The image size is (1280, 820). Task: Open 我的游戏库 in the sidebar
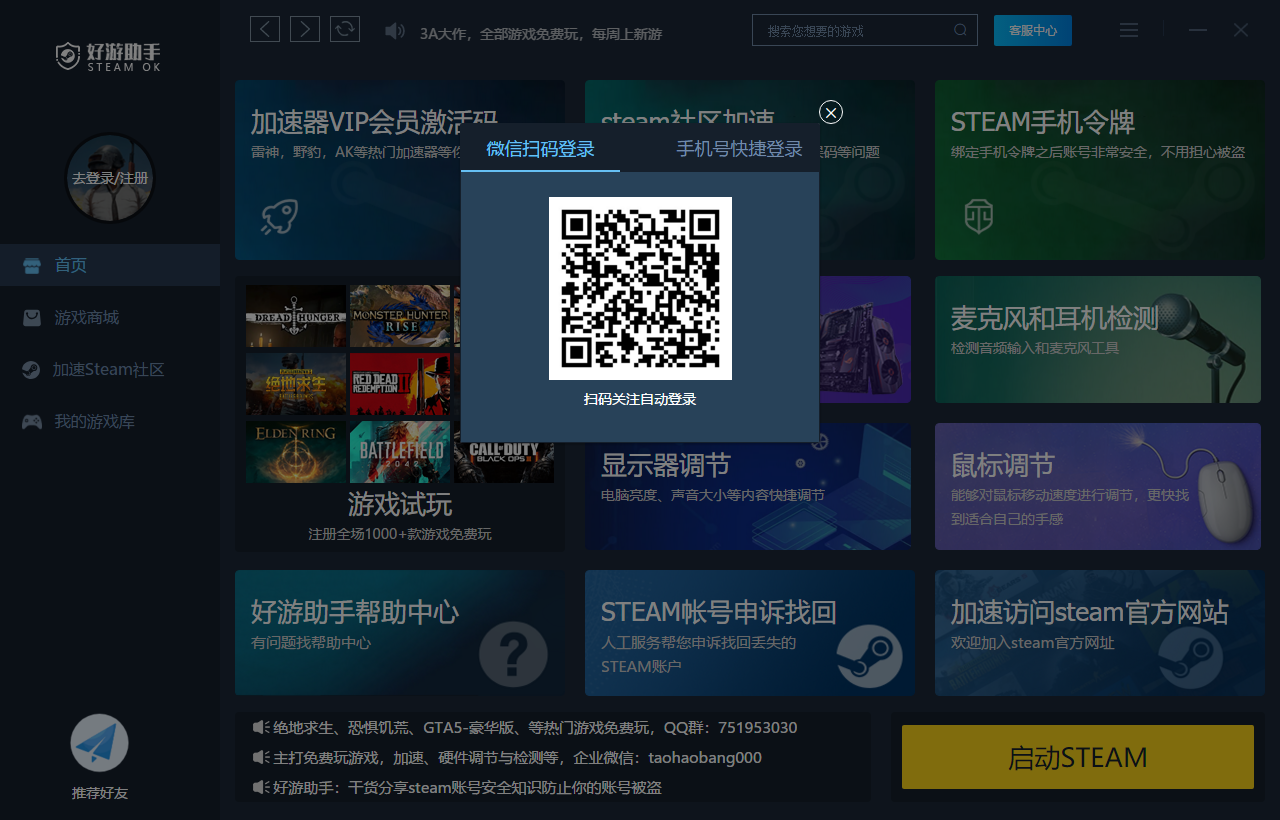pyautogui.click(x=110, y=422)
